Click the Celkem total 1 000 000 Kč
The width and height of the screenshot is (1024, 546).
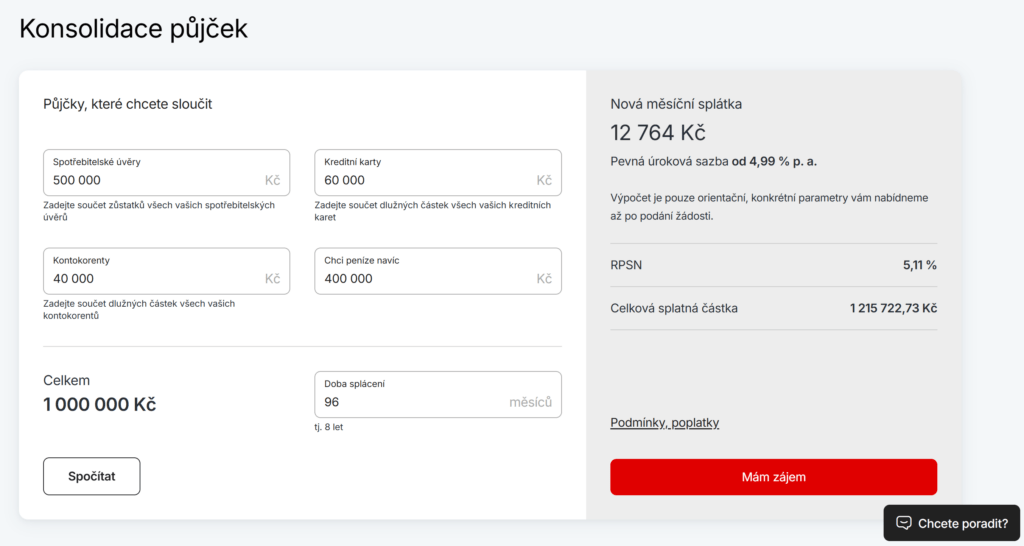click(x=100, y=405)
